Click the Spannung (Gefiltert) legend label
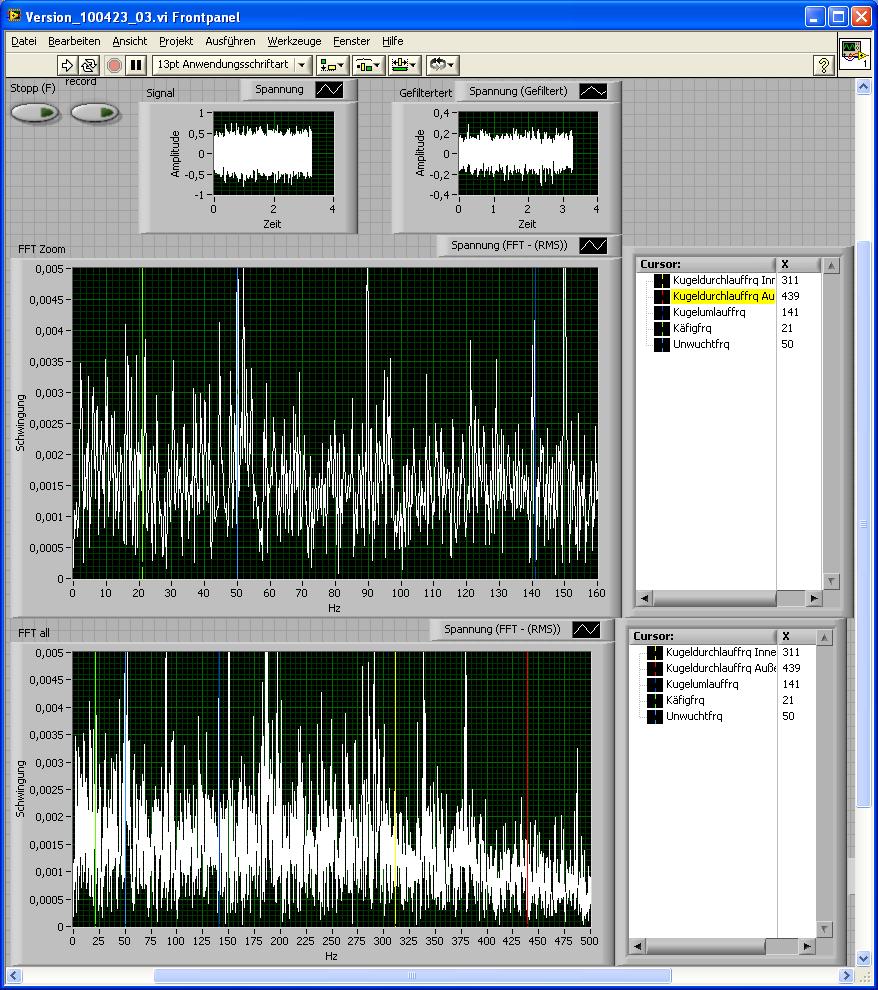 click(x=518, y=91)
